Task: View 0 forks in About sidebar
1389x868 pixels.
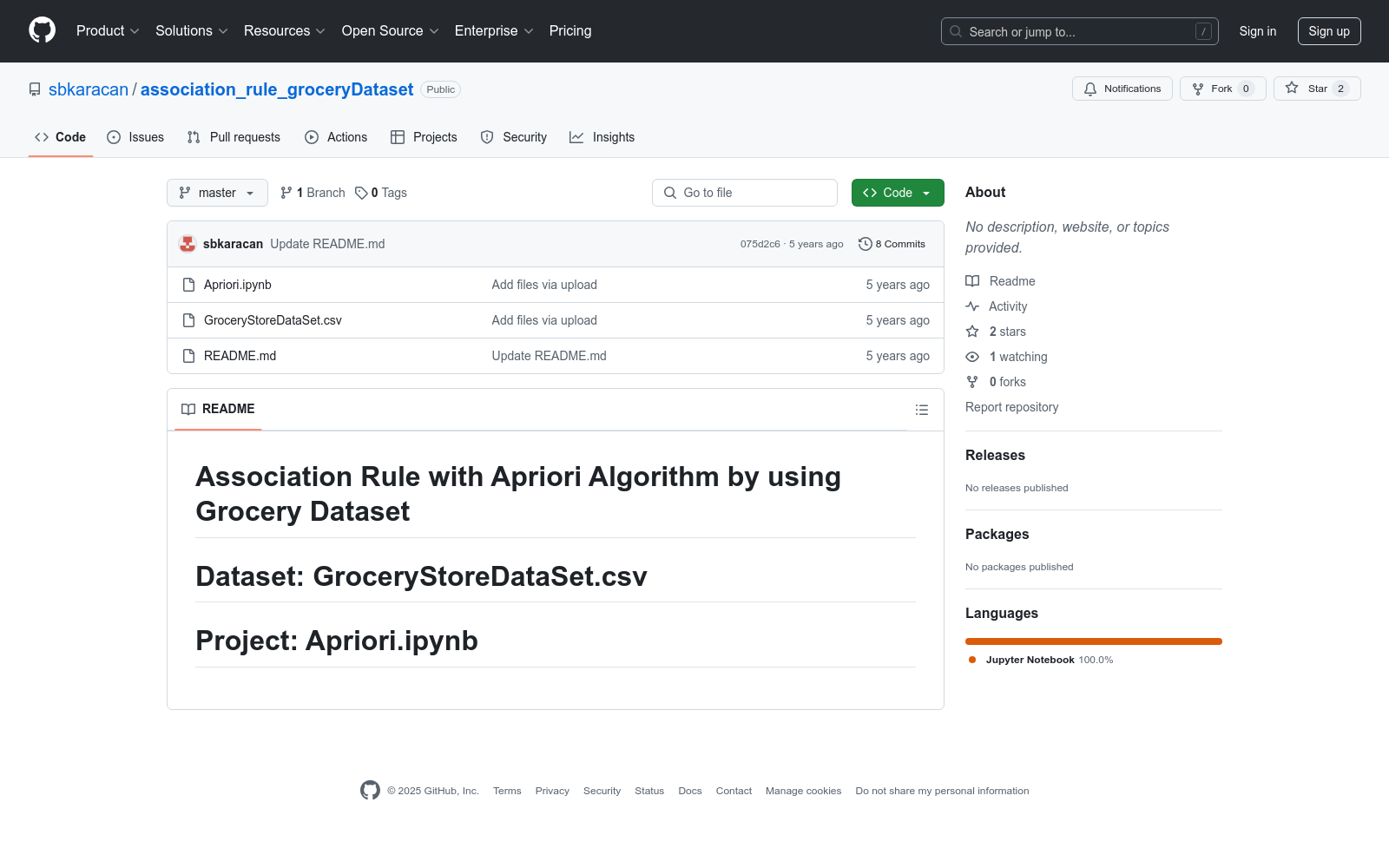Action: click(996, 382)
